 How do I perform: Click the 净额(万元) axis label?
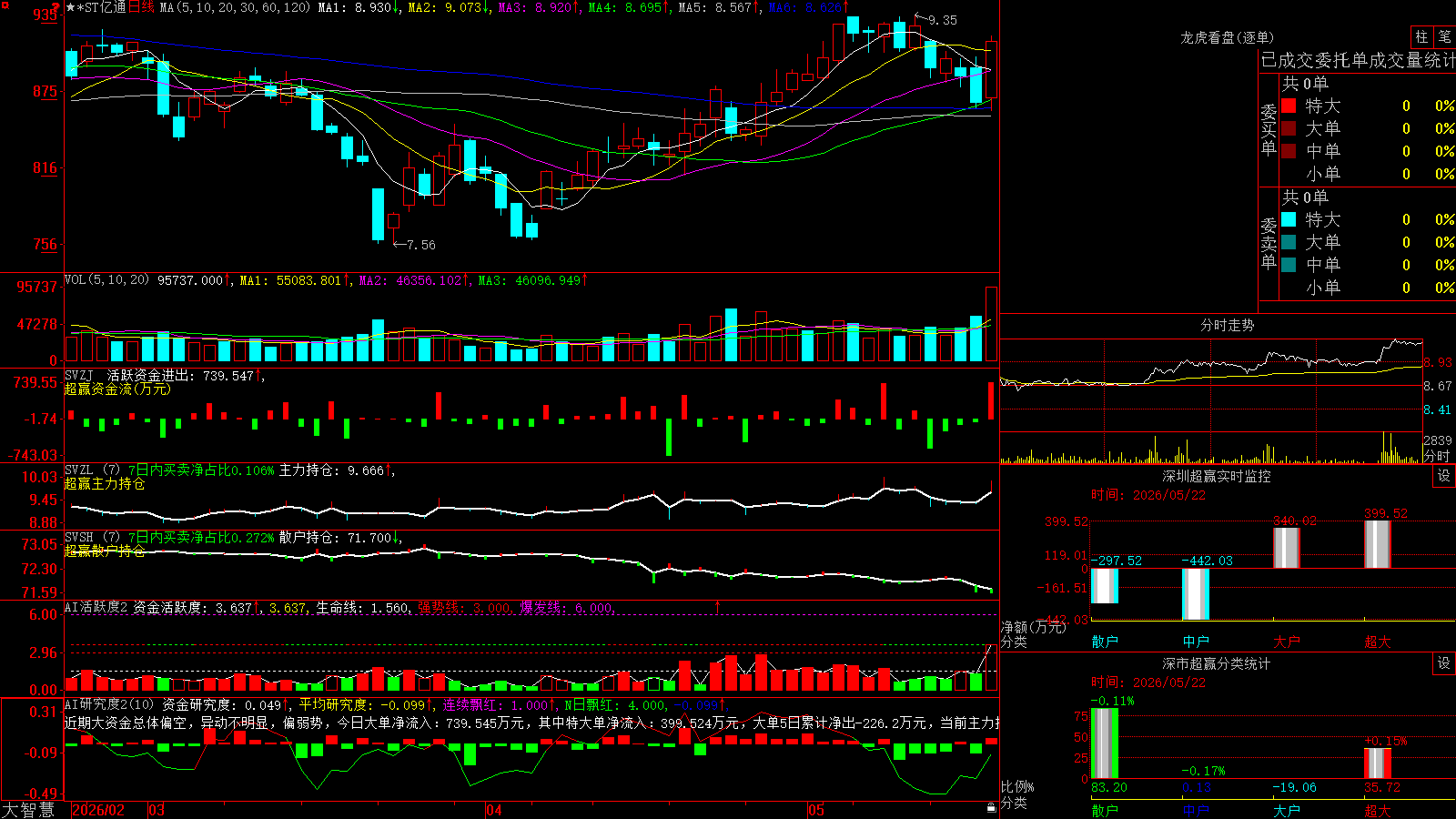(x=1034, y=627)
